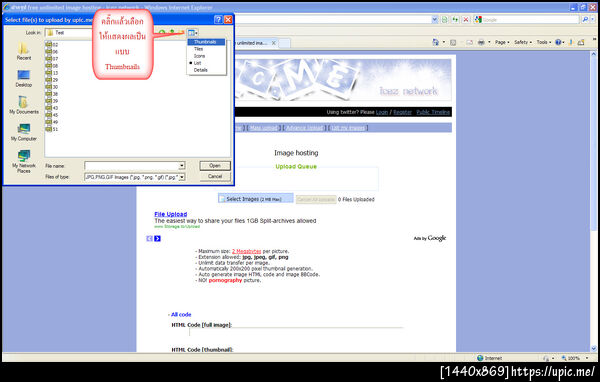
Task: Select image file 06 in list
Action: (x=52, y=52)
